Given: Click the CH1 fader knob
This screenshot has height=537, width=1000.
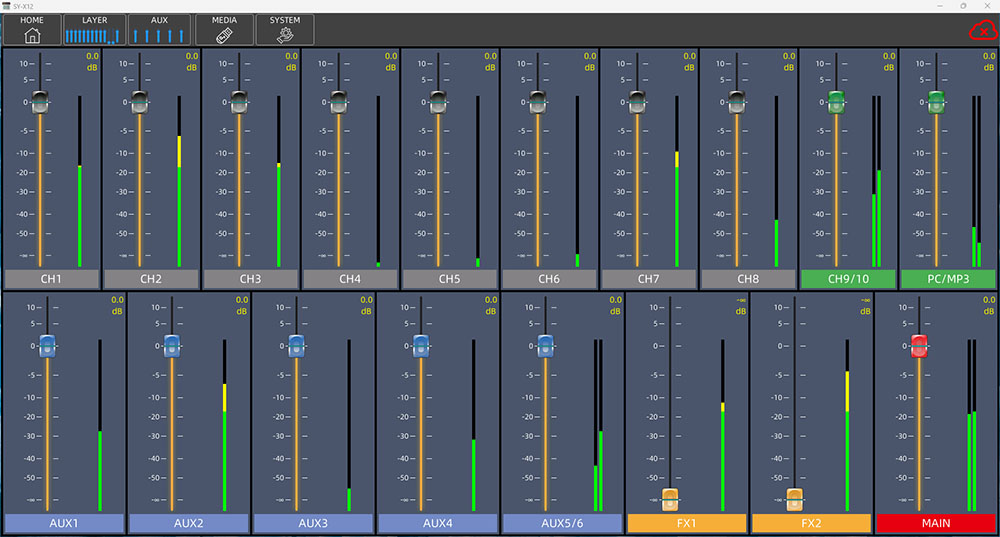Looking at the screenshot, I should click(40, 102).
